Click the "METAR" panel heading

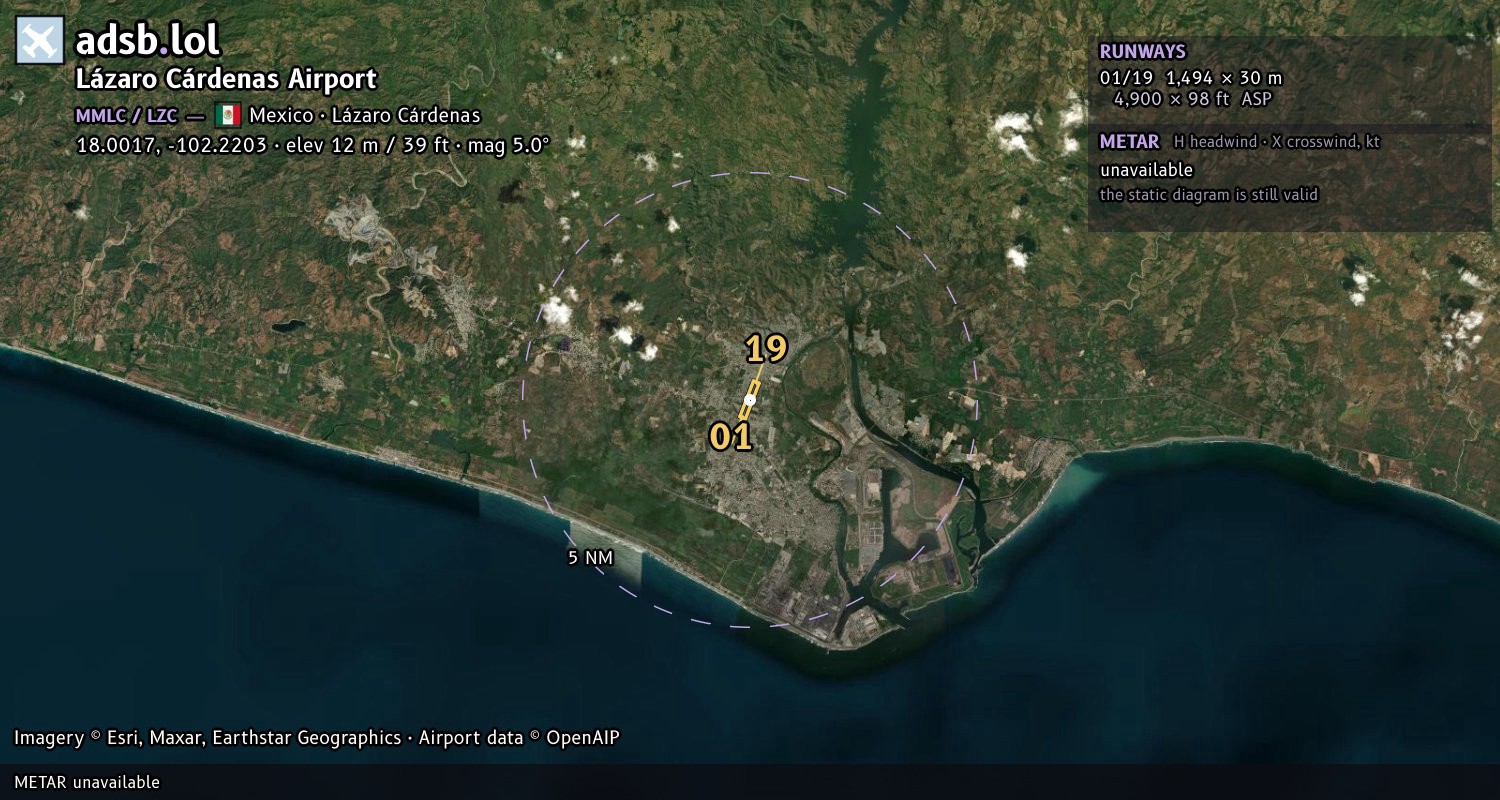(1129, 142)
